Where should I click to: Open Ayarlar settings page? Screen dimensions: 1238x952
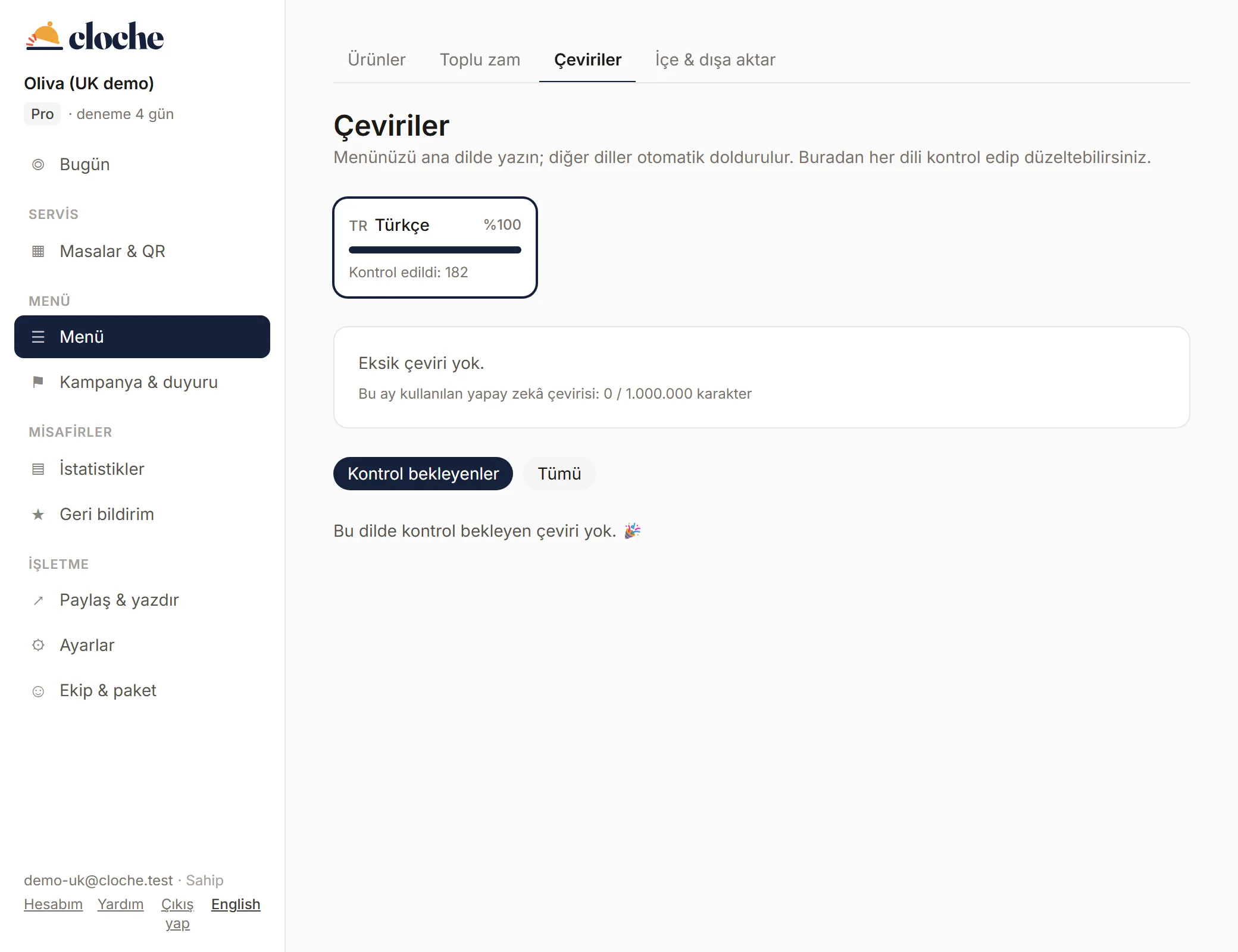(142, 646)
